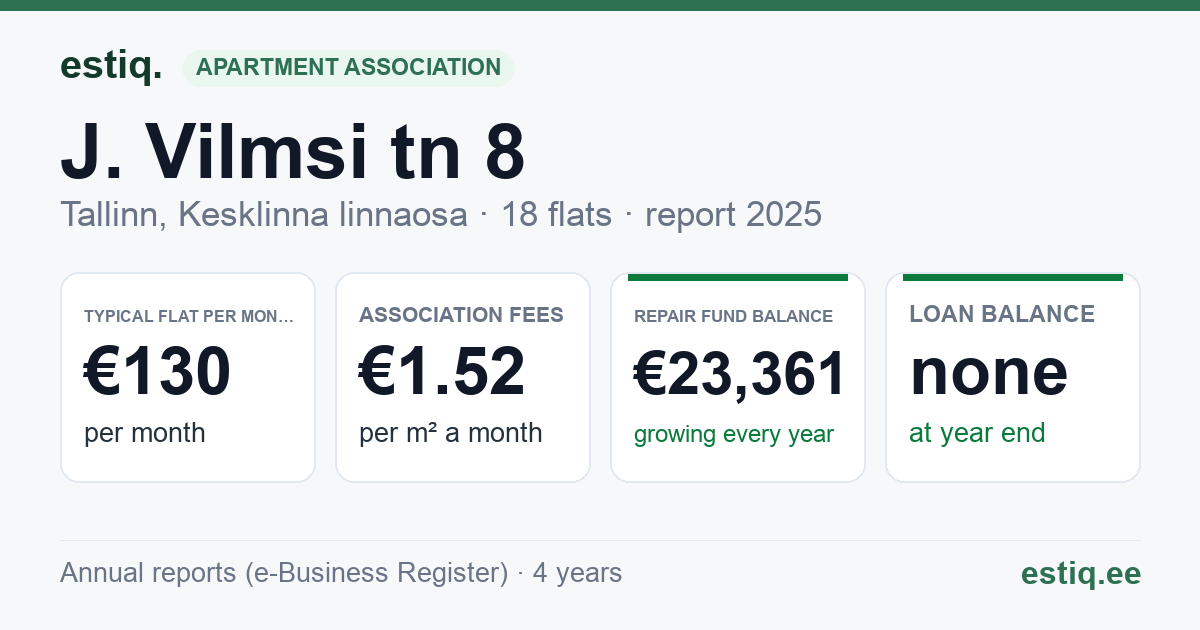The image size is (1200, 630).
Task: Click the 'none' loan value
Action: (989, 372)
